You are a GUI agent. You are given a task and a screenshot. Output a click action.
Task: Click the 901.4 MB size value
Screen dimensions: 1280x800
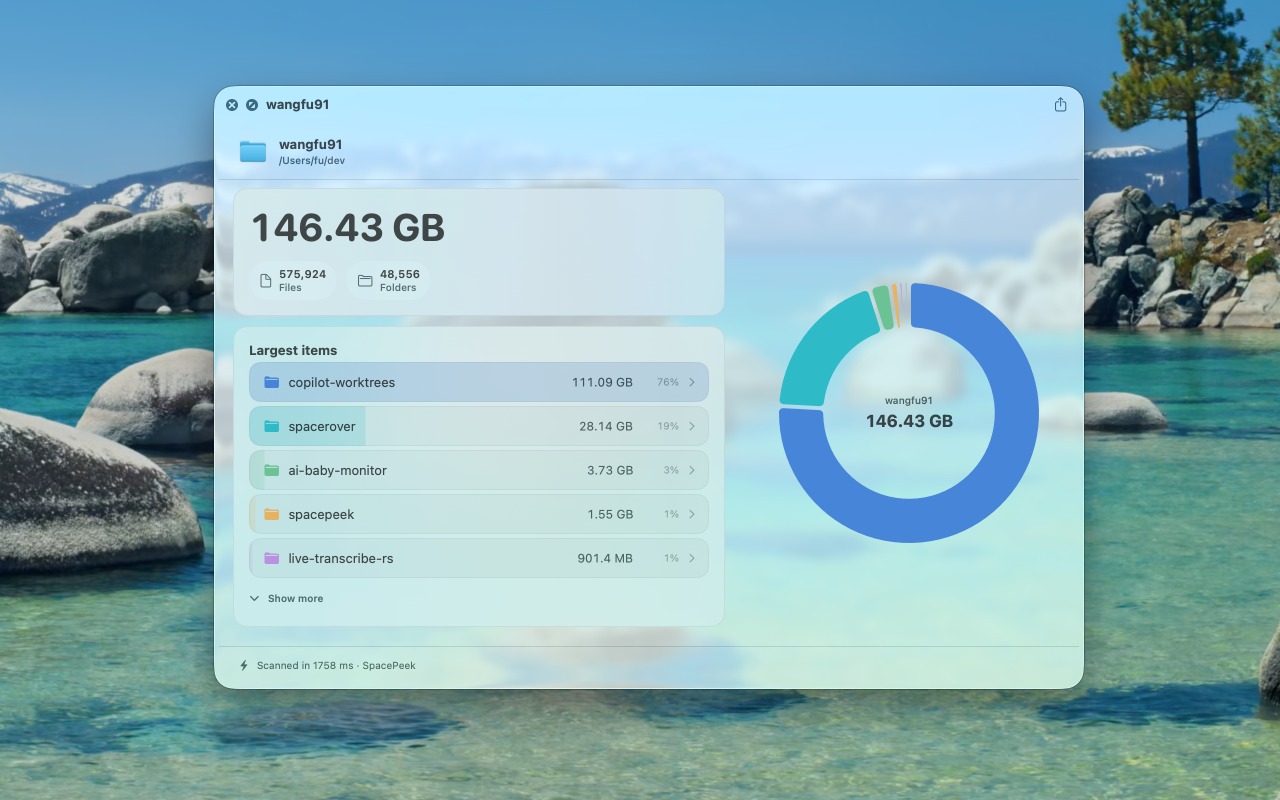click(x=605, y=558)
